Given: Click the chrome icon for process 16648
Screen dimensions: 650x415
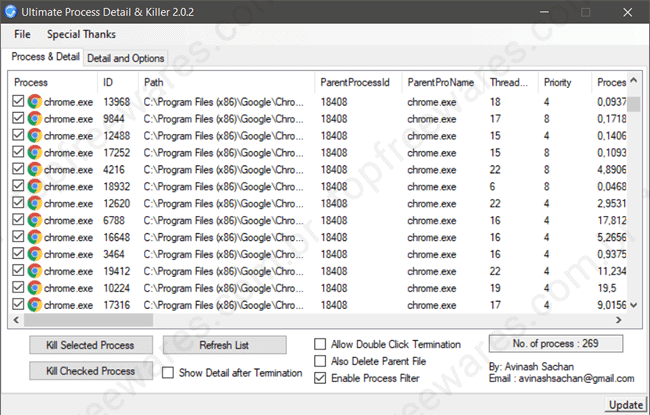Looking at the screenshot, I should pos(35,237).
